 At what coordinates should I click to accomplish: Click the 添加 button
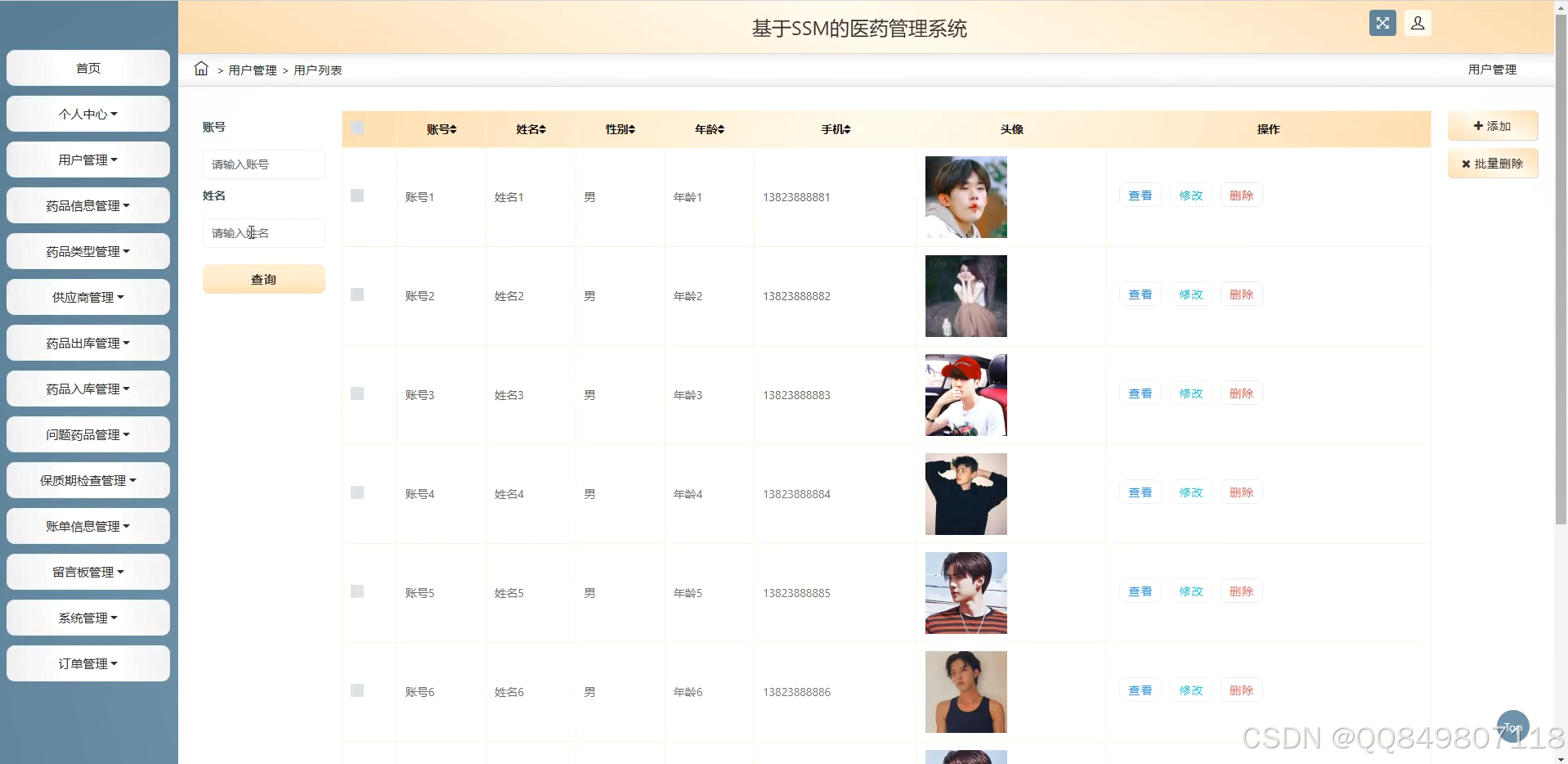[x=1493, y=126]
